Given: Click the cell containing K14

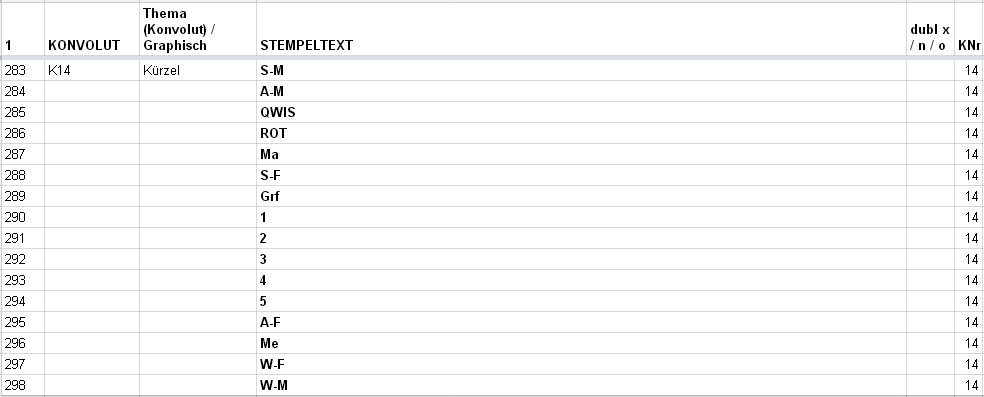Looking at the screenshot, I should [92, 71].
